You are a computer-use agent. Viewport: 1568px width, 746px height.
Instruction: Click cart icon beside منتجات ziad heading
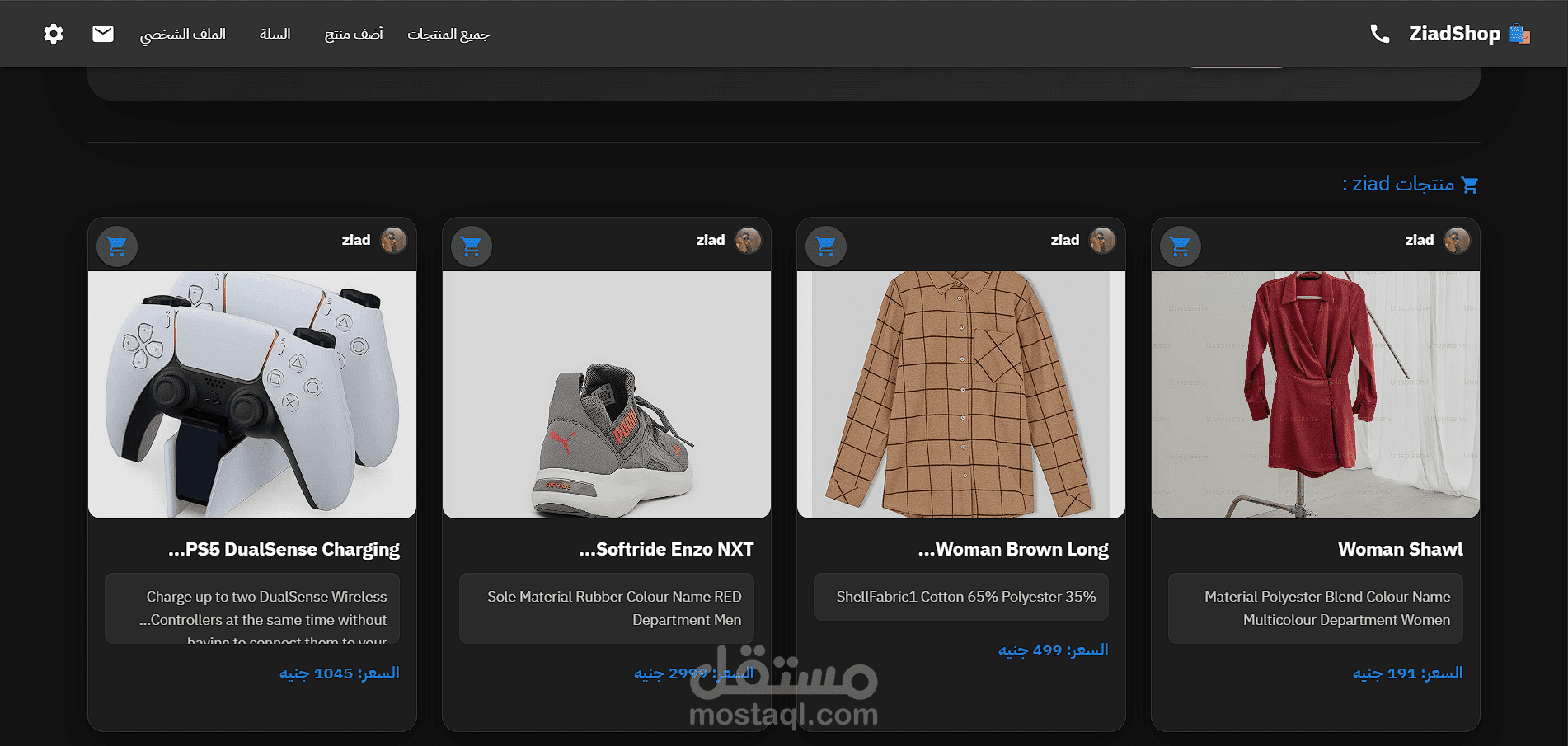pyautogui.click(x=1470, y=185)
